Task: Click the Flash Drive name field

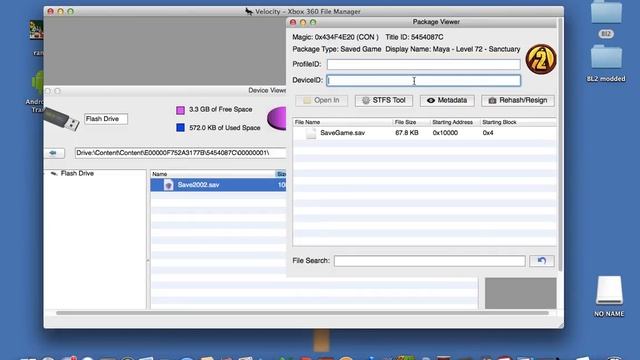Action: coord(106,119)
